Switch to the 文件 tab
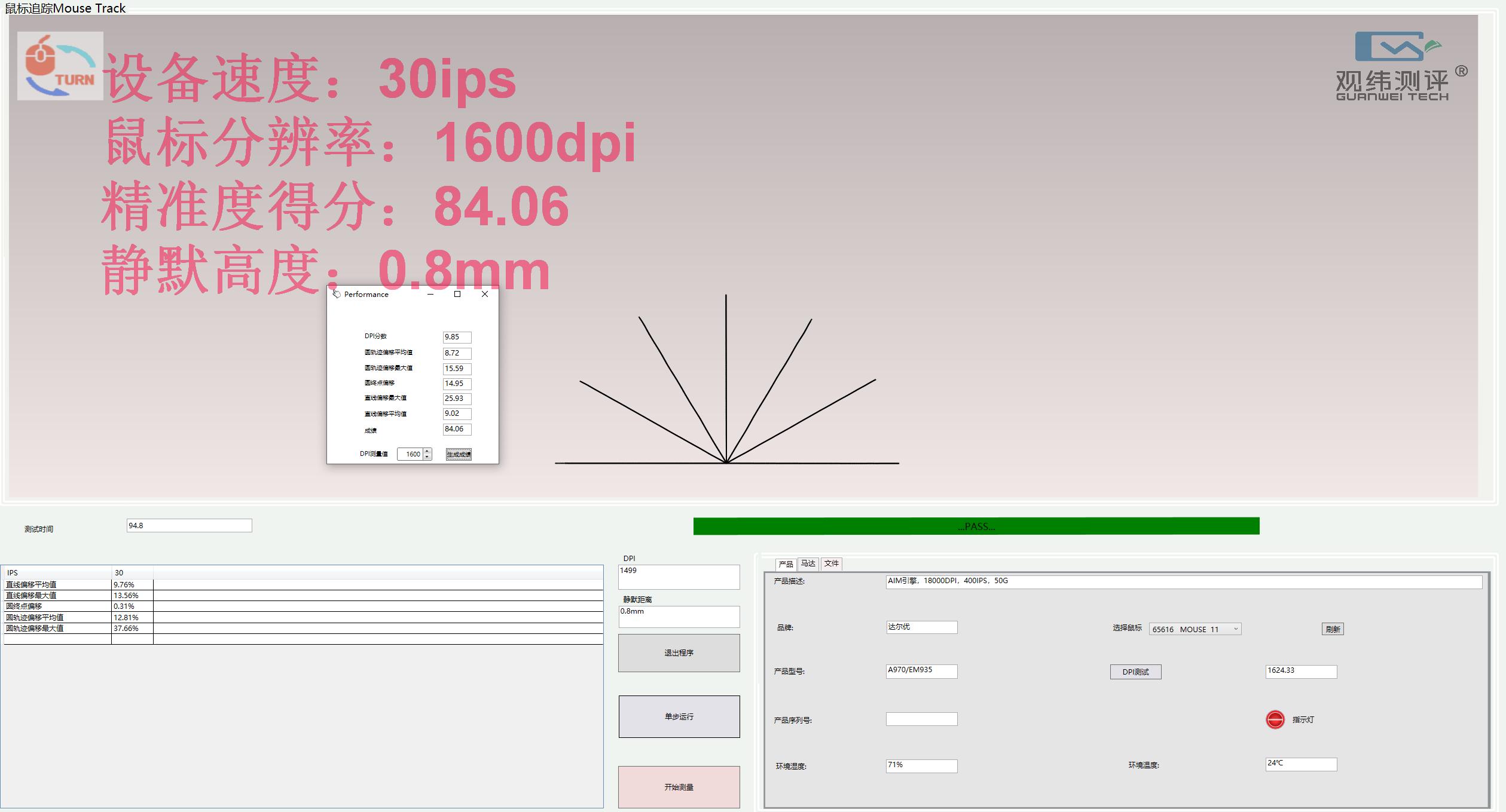This screenshot has width=1506, height=812. tap(831, 563)
